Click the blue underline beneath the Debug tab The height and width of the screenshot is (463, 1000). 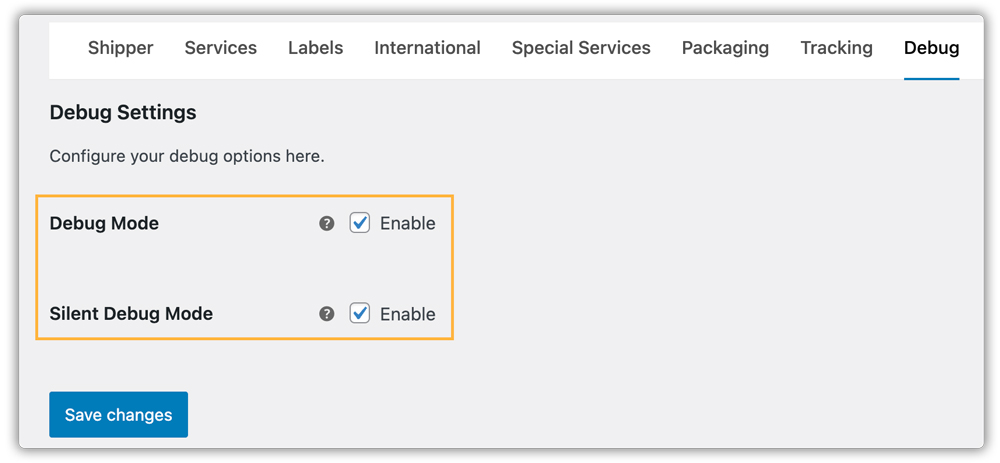point(931,78)
